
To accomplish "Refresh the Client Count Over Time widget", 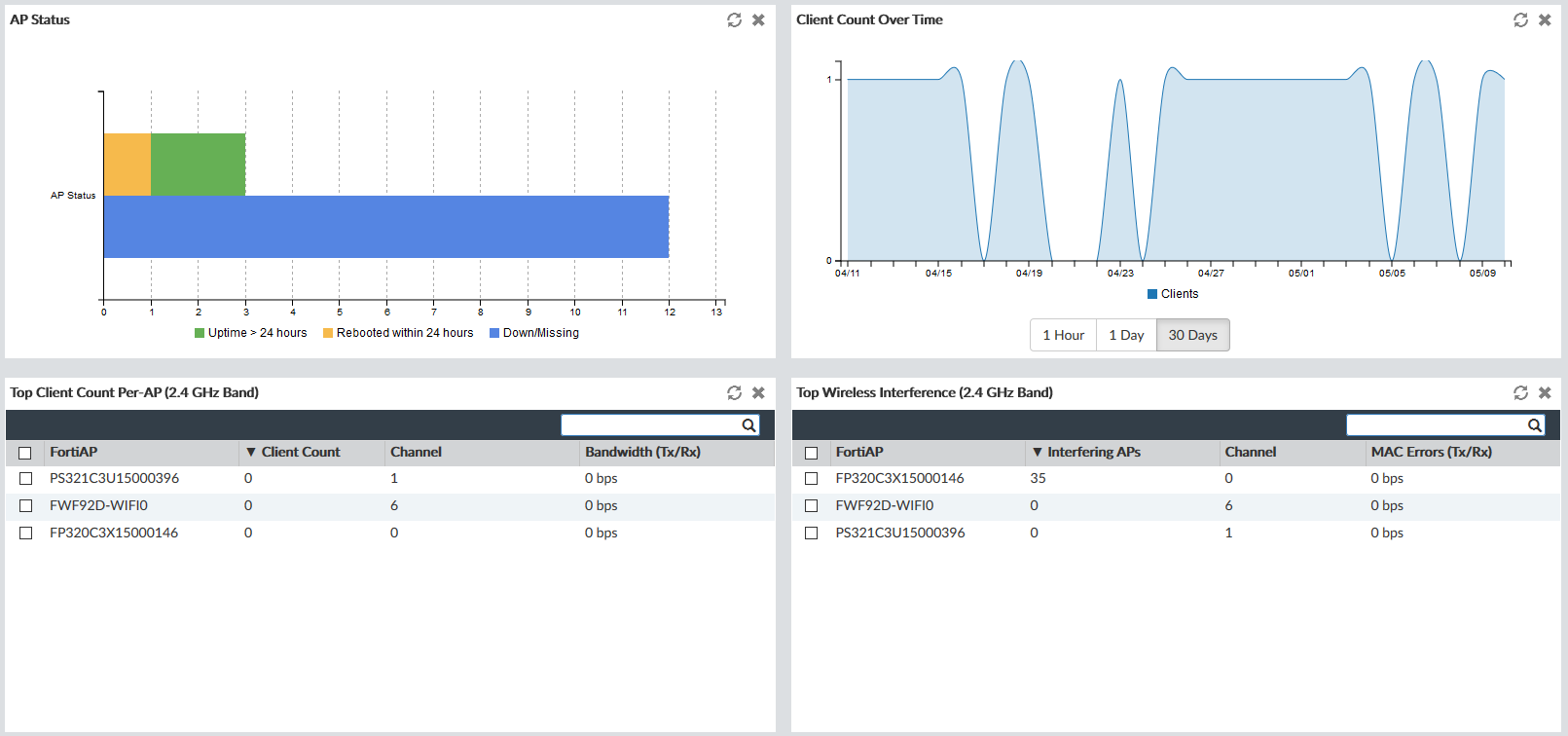I will pyautogui.click(x=1520, y=19).
